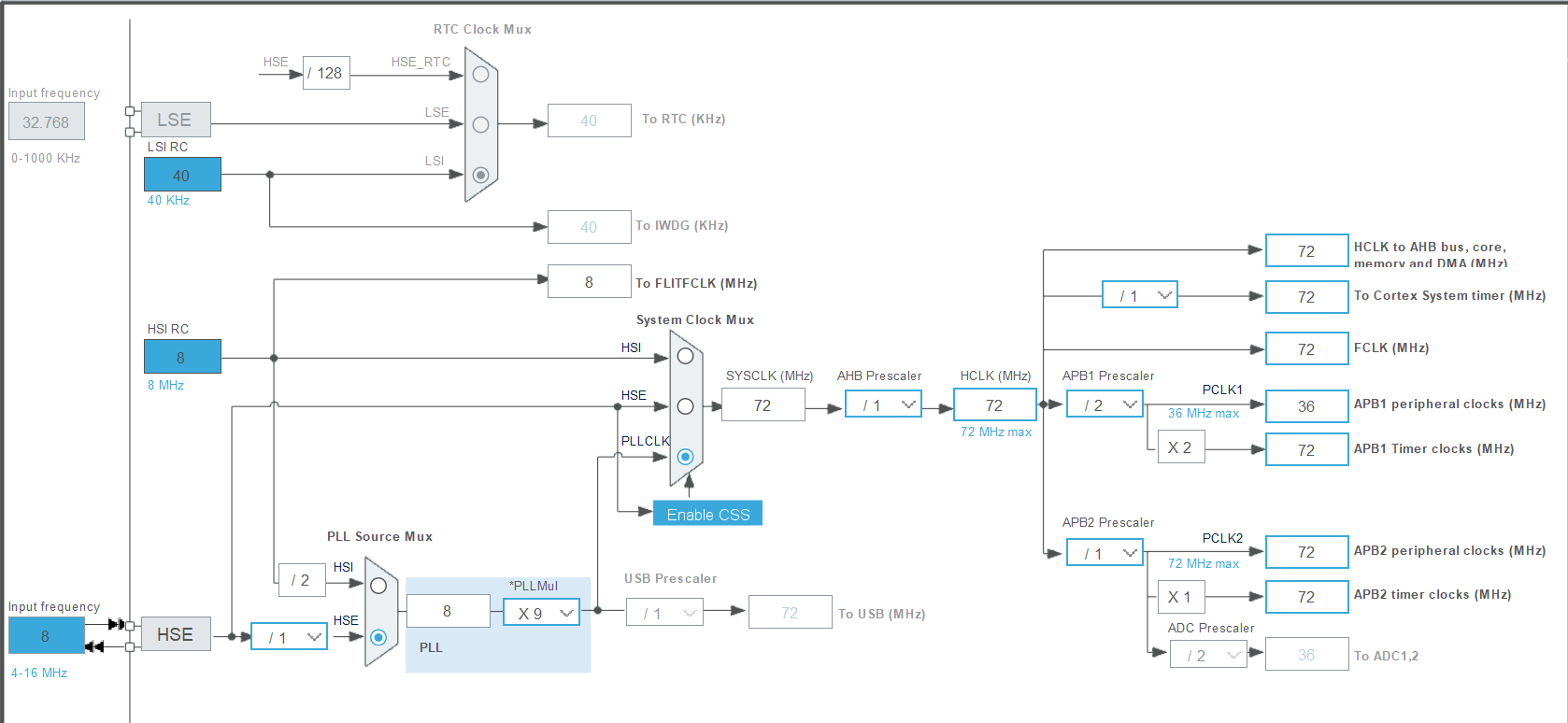Viewport: 1568px width, 723px height.
Task: Click the HCLK (MHz) value field
Action: (995, 404)
